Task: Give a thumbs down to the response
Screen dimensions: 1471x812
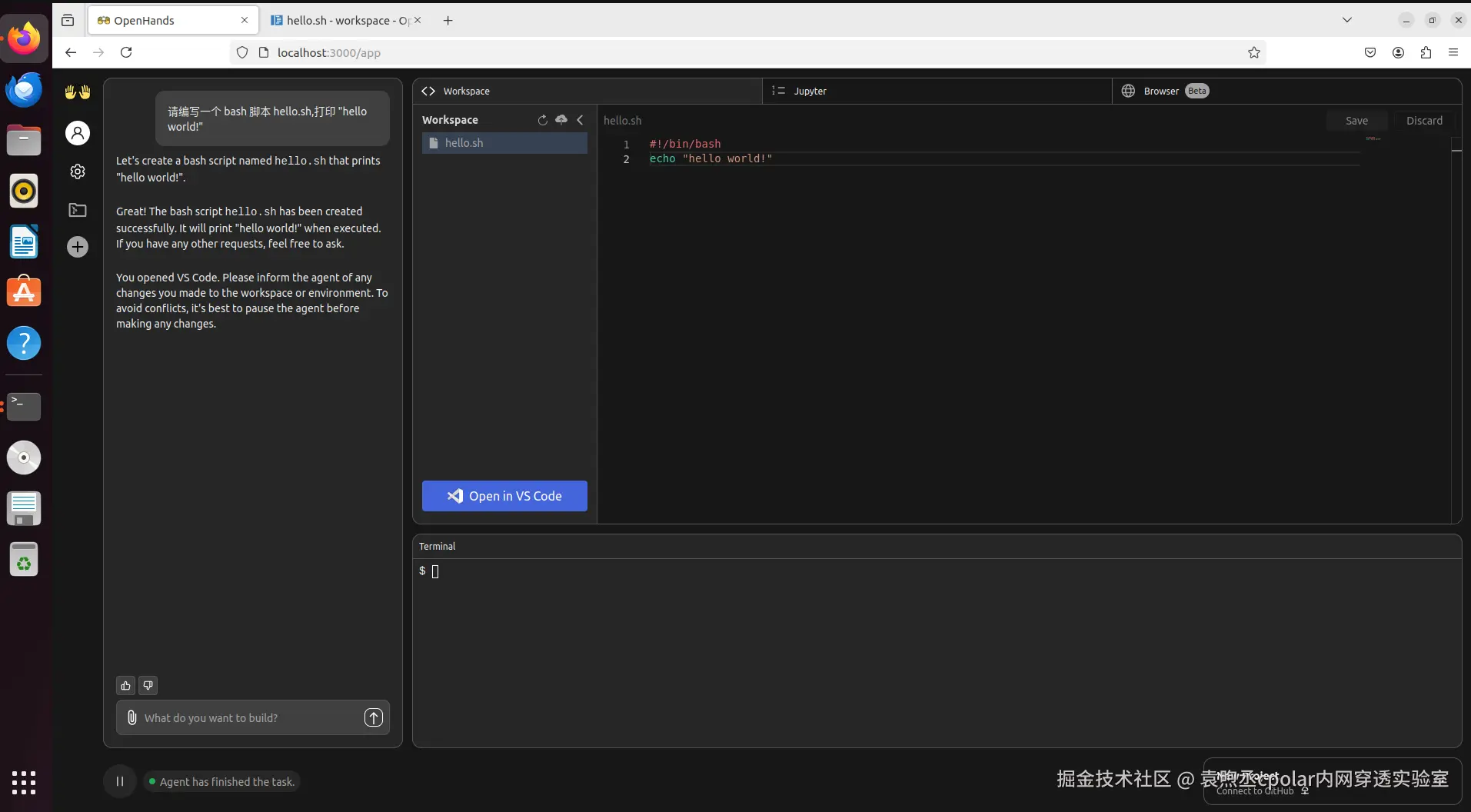Action: (x=148, y=685)
